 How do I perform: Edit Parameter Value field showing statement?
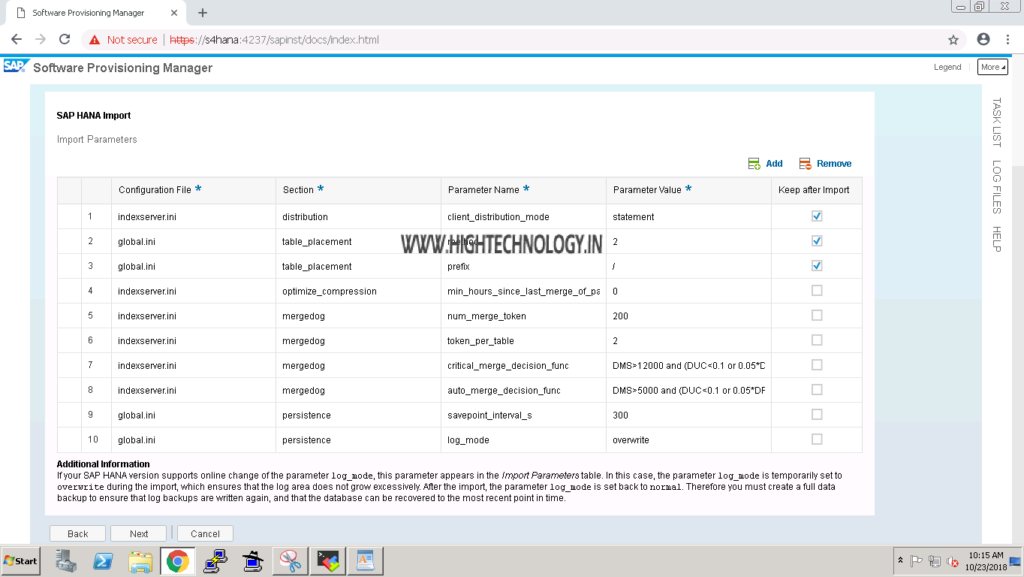(688, 217)
